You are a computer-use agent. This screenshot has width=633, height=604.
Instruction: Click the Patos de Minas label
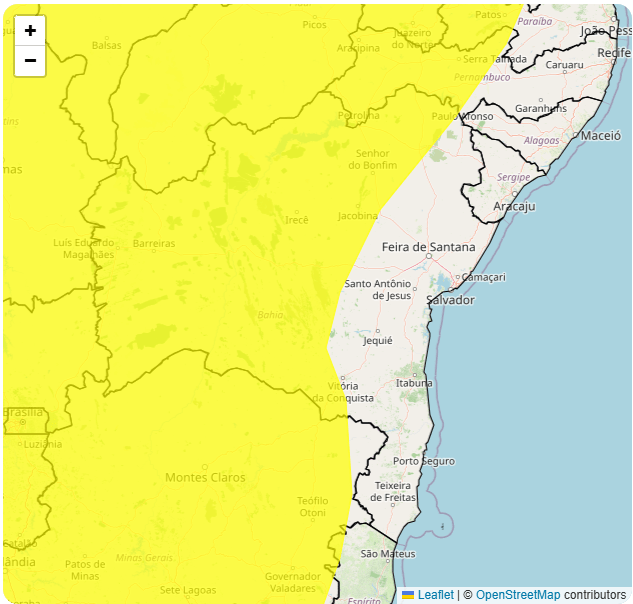click(x=85, y=570)
